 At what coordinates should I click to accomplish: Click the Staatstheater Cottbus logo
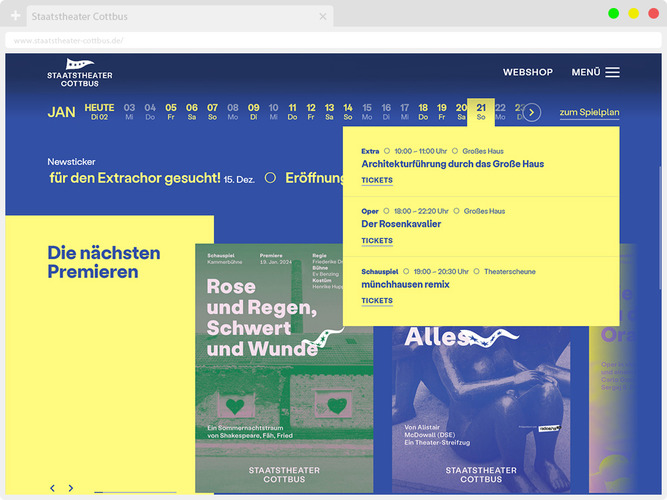tap(80, 73)
